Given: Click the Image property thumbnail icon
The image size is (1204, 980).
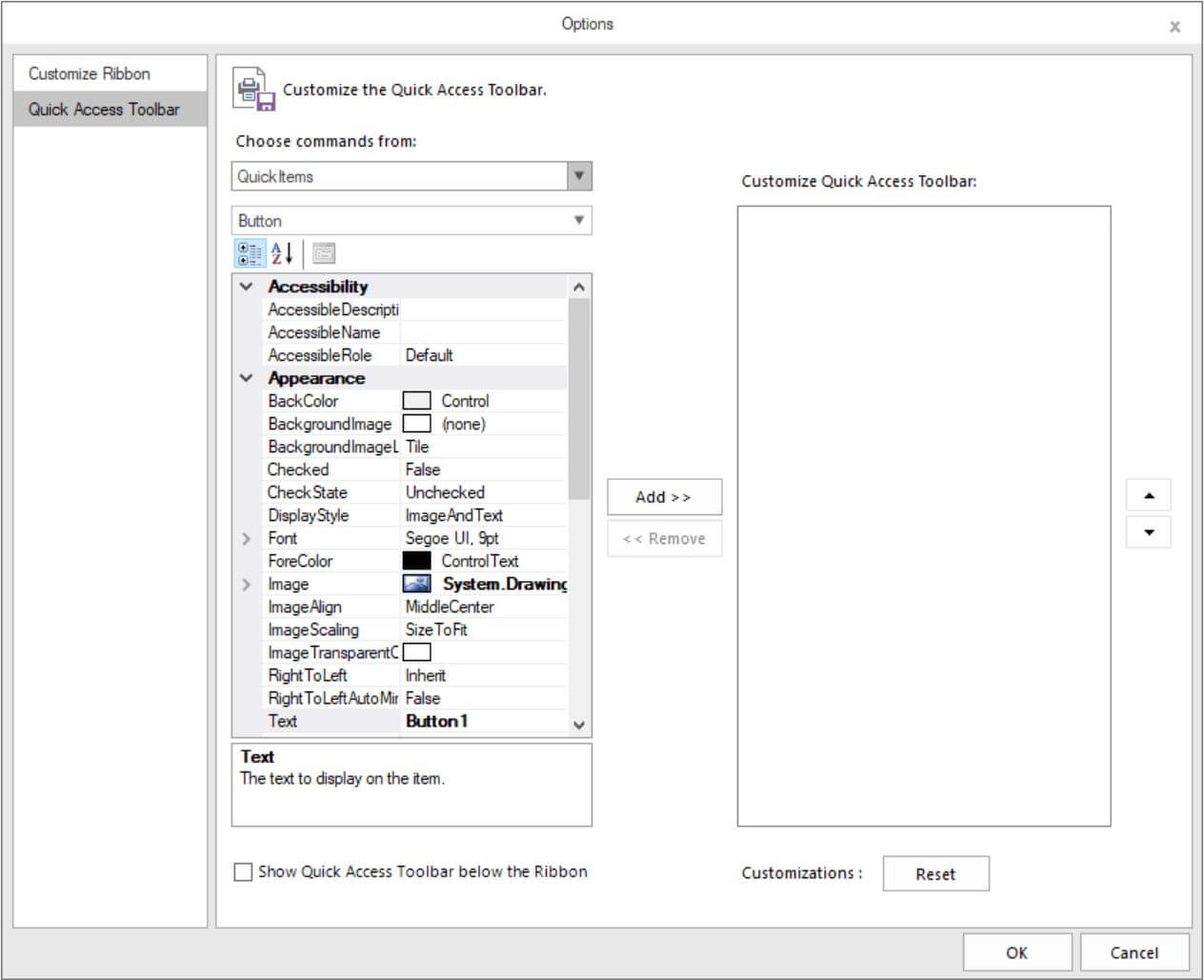Looking at the screenshot, I should 416,584.
